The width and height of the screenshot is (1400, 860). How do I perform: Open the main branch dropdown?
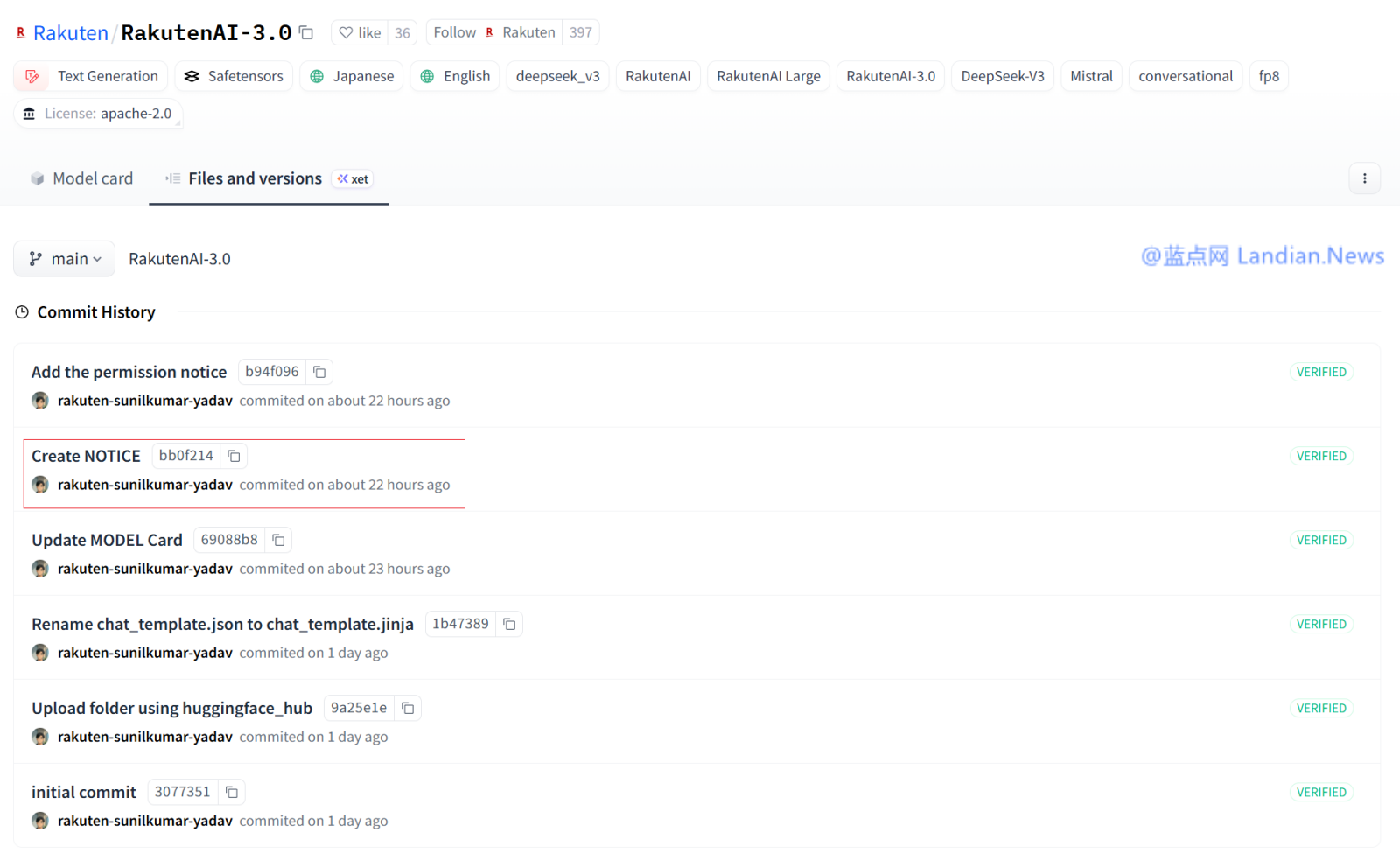tap(65, 259)
